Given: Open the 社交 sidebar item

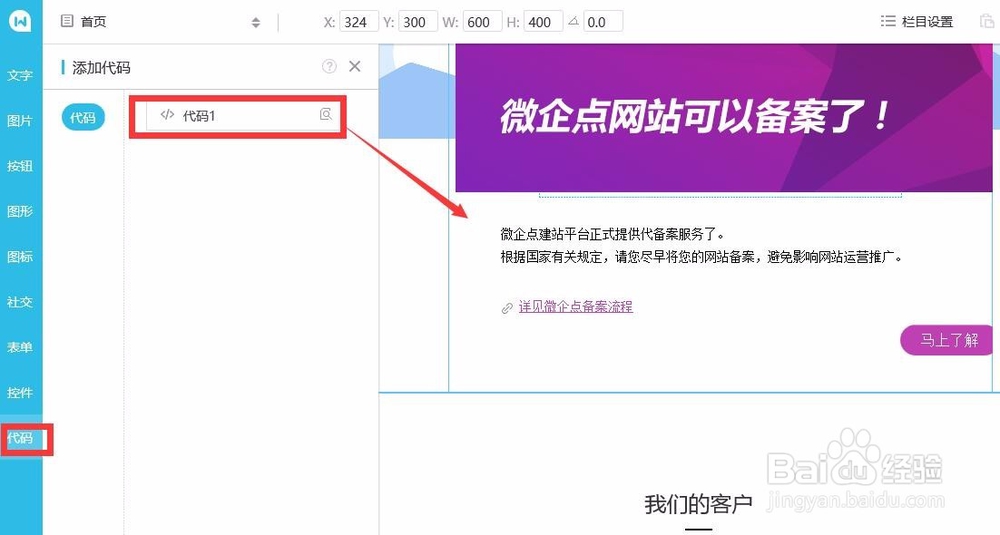Looking at the screenshot, I should pos(20,302).
